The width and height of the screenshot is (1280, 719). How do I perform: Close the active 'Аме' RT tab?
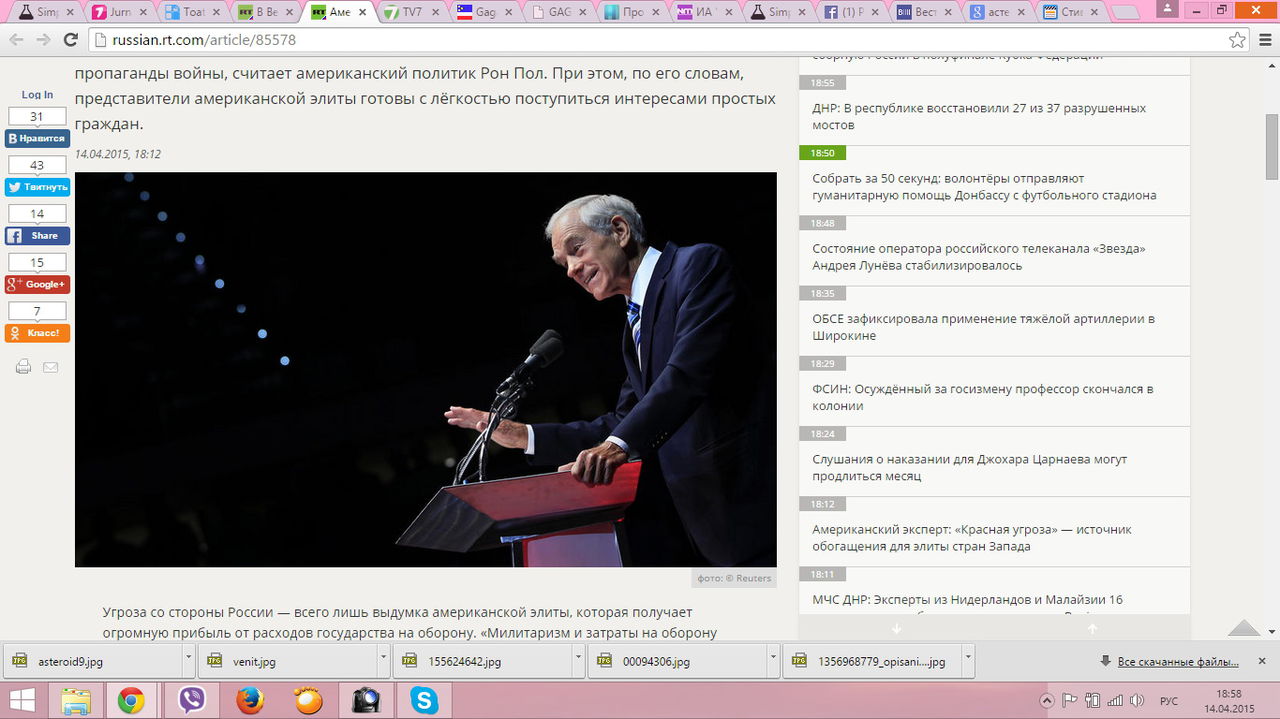[362, 13]
